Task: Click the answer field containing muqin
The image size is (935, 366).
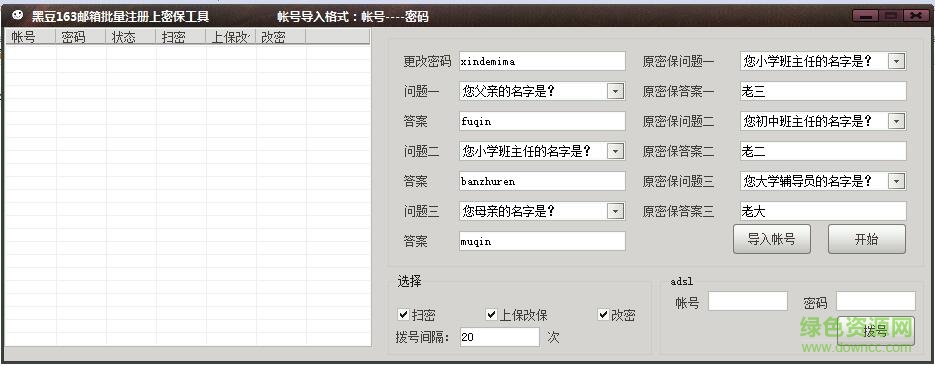Action: 542,241
